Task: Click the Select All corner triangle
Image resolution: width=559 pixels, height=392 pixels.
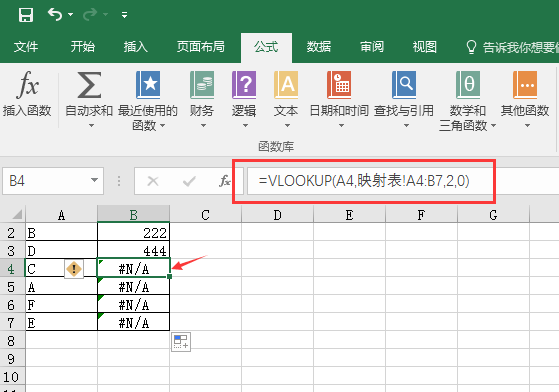Action: pos(16,215)
